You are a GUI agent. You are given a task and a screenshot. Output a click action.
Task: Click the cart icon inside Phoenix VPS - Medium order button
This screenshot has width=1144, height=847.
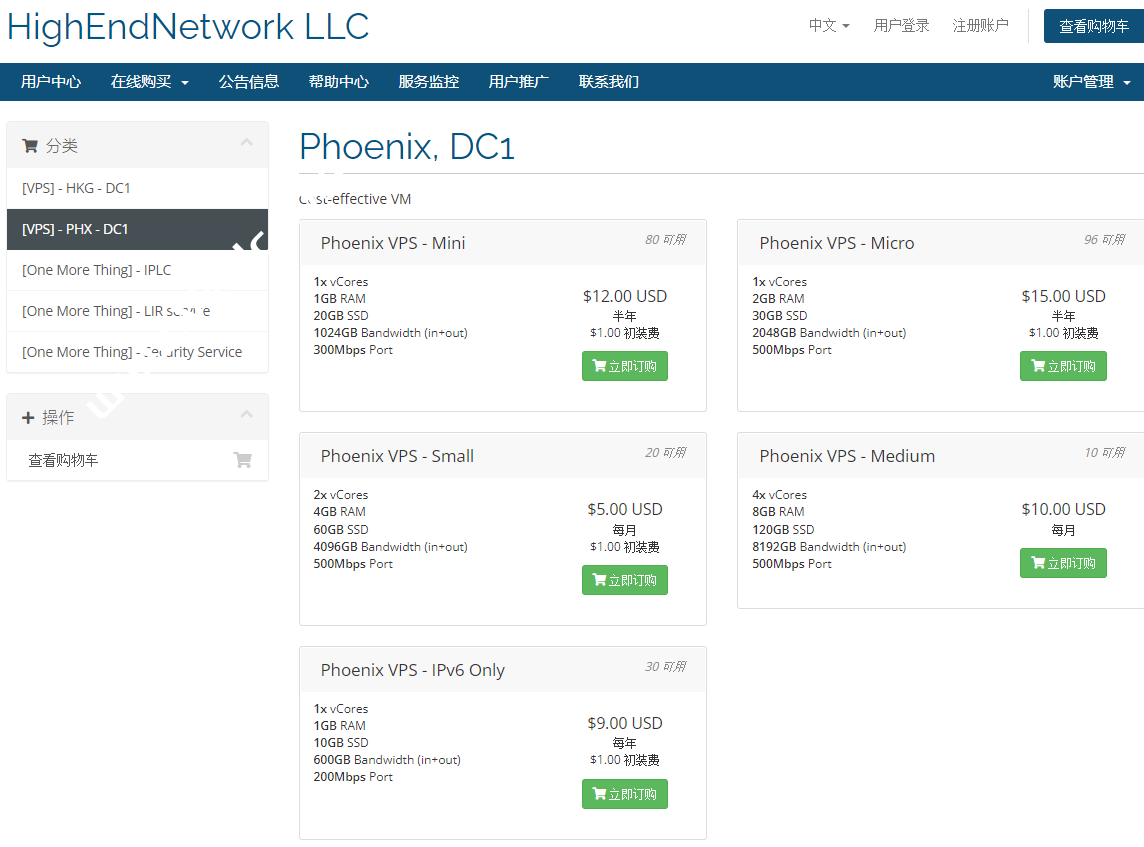(1040, 562)
